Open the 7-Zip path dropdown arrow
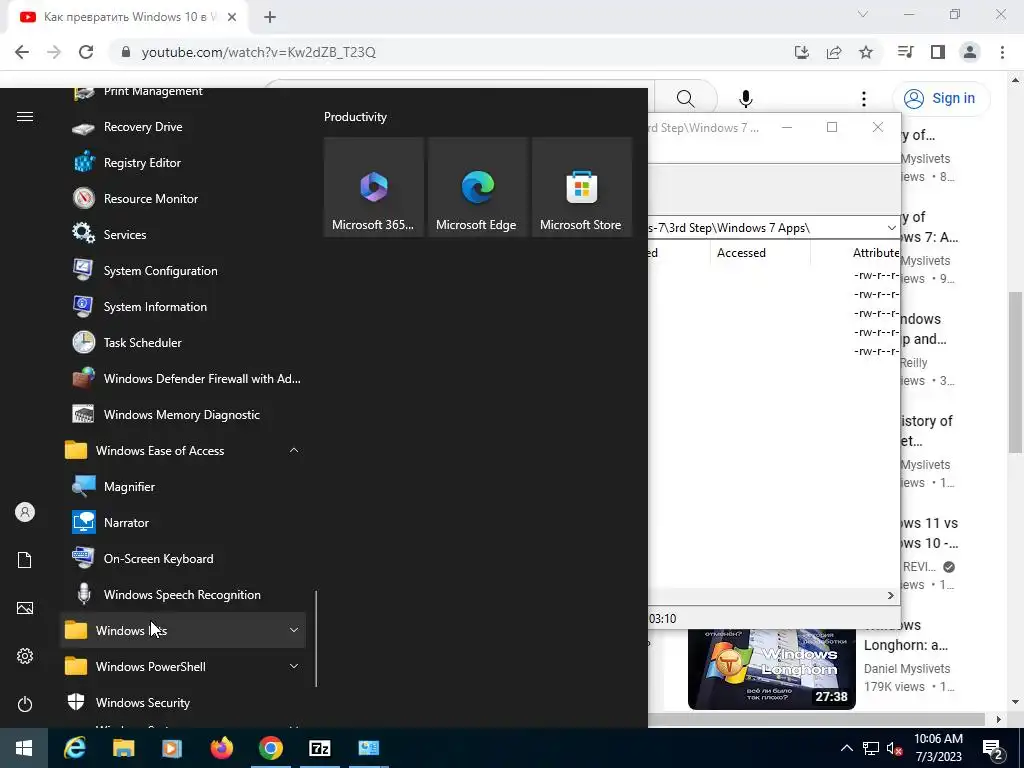 [x=891, y=227]
